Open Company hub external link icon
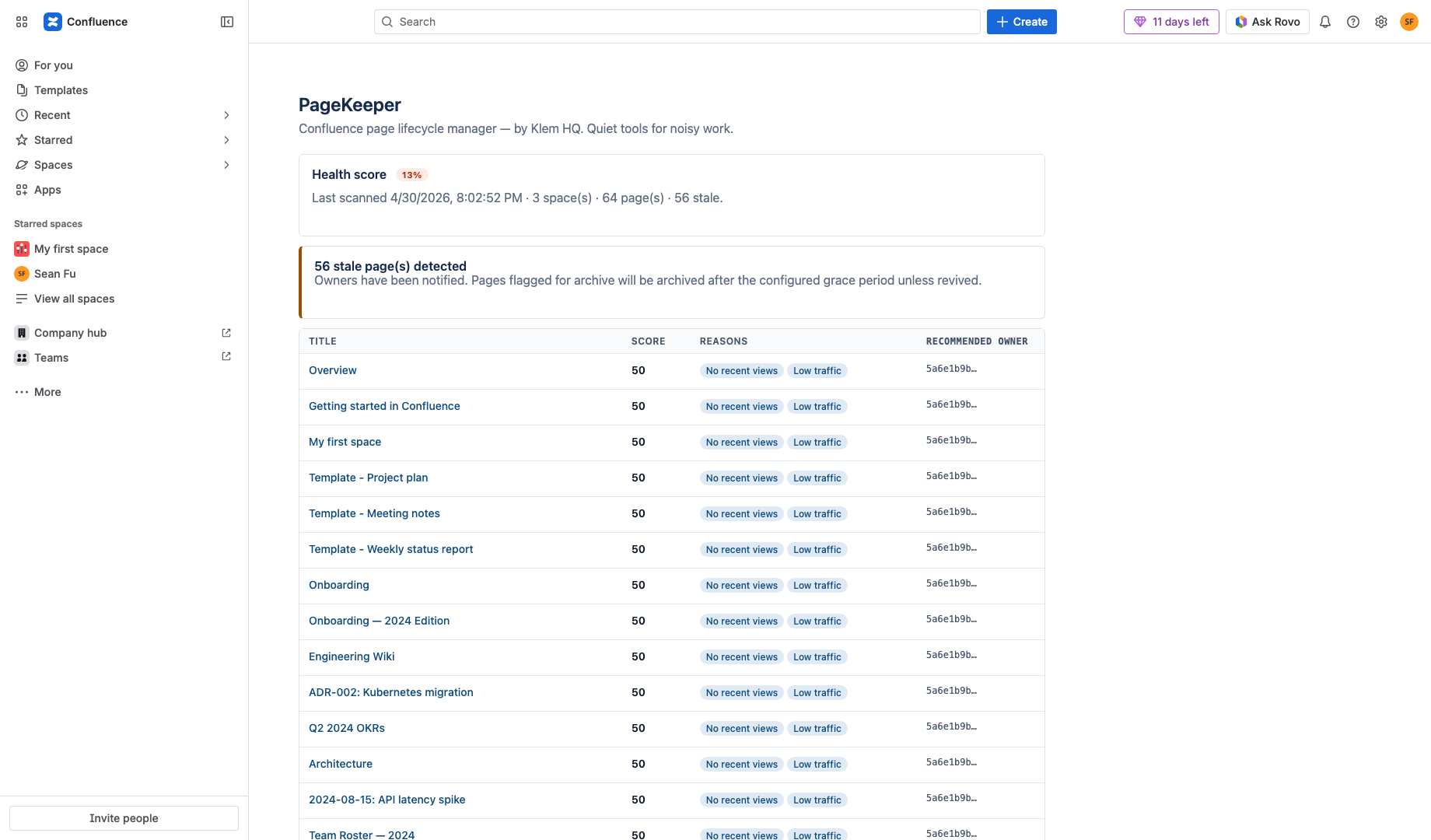Viewport: 1431px width, 840px height. click(x=226, y=333)
